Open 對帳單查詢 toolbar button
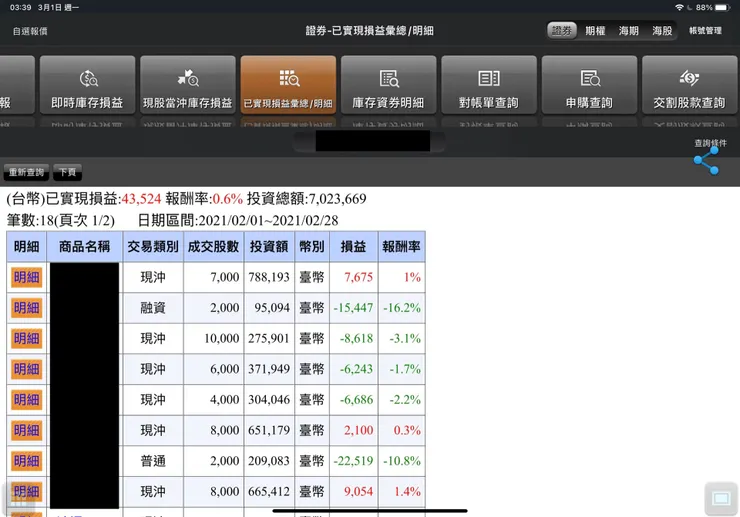740x517 pixels. (489, 85)
